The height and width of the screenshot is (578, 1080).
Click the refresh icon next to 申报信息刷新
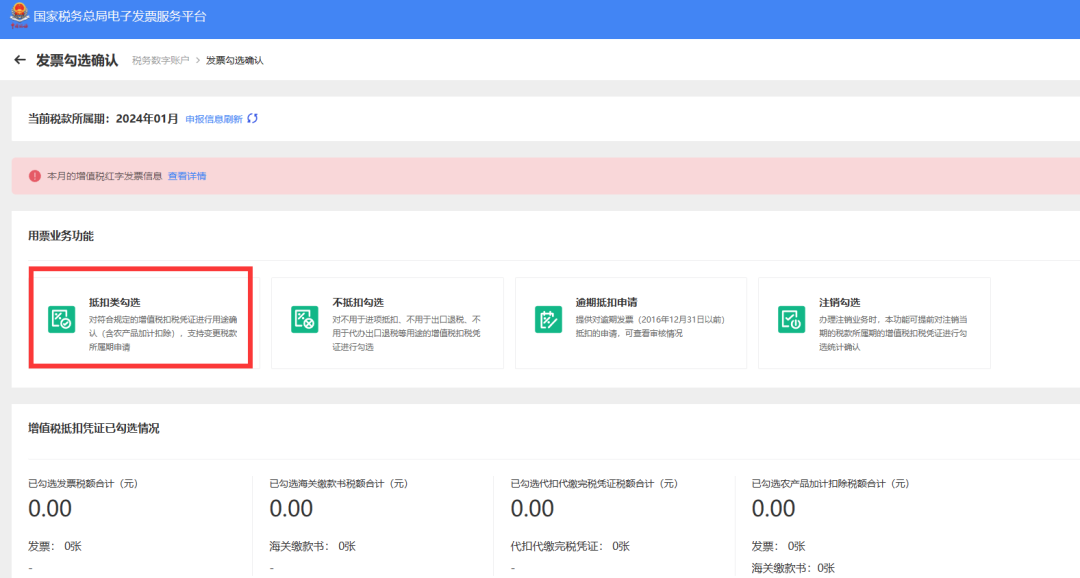(253, 118)
